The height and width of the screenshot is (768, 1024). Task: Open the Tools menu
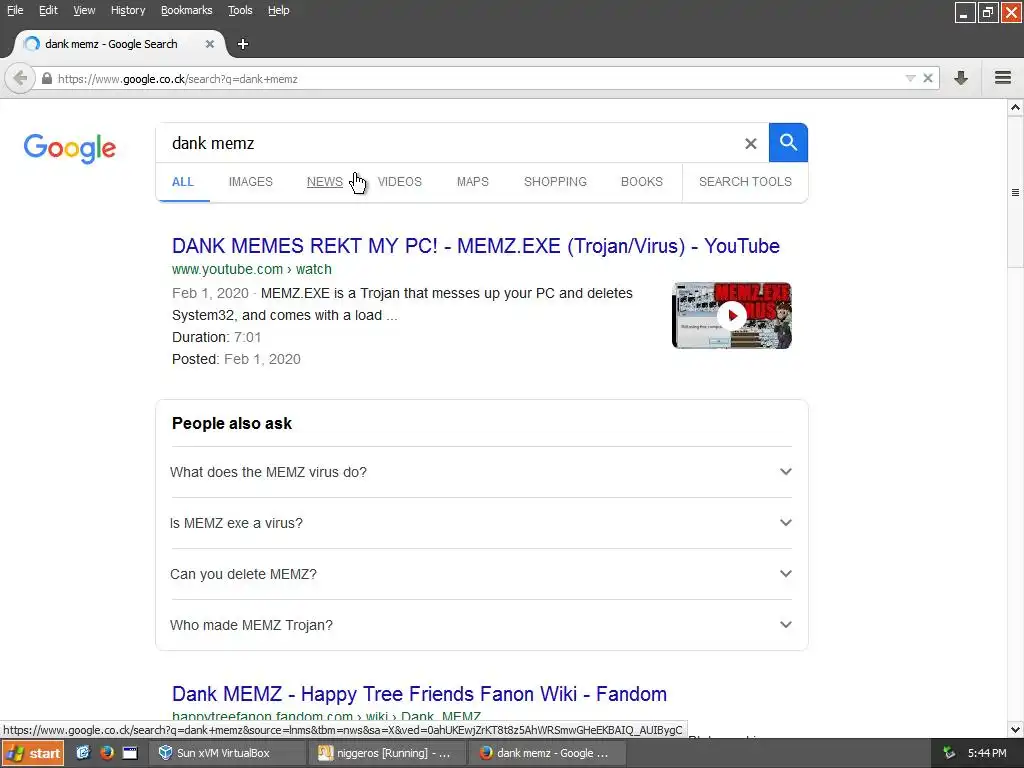click(240, 10)
